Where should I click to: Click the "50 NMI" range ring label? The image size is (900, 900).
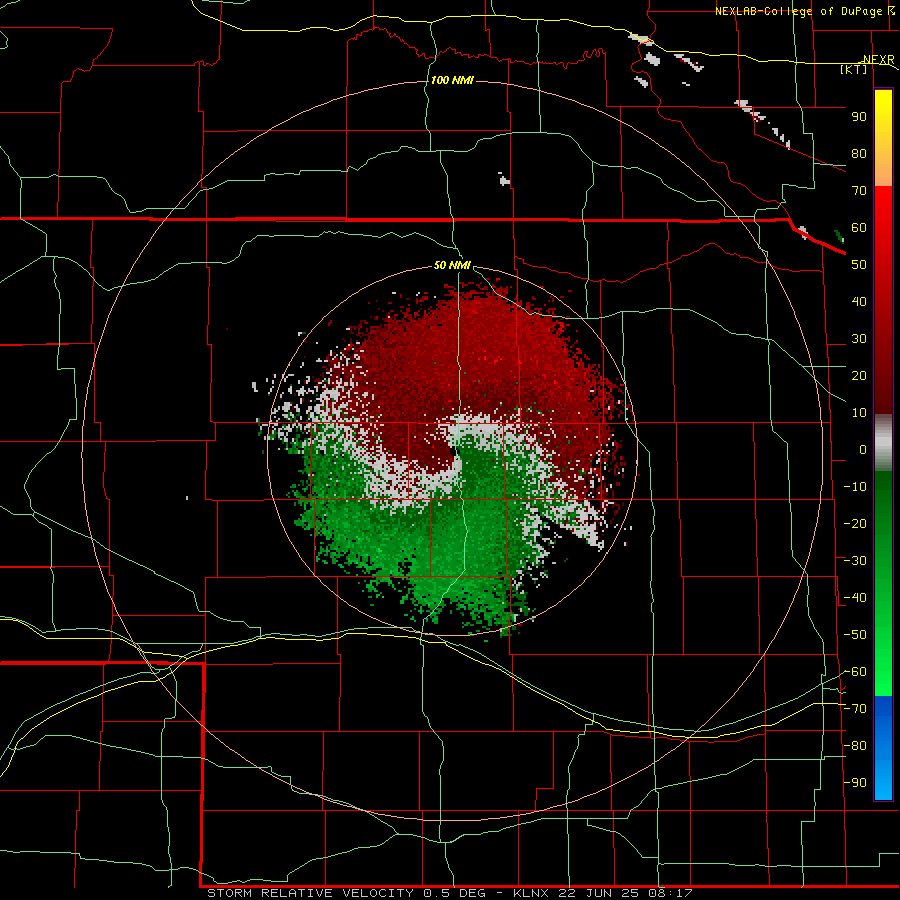(x=452, y=265)
